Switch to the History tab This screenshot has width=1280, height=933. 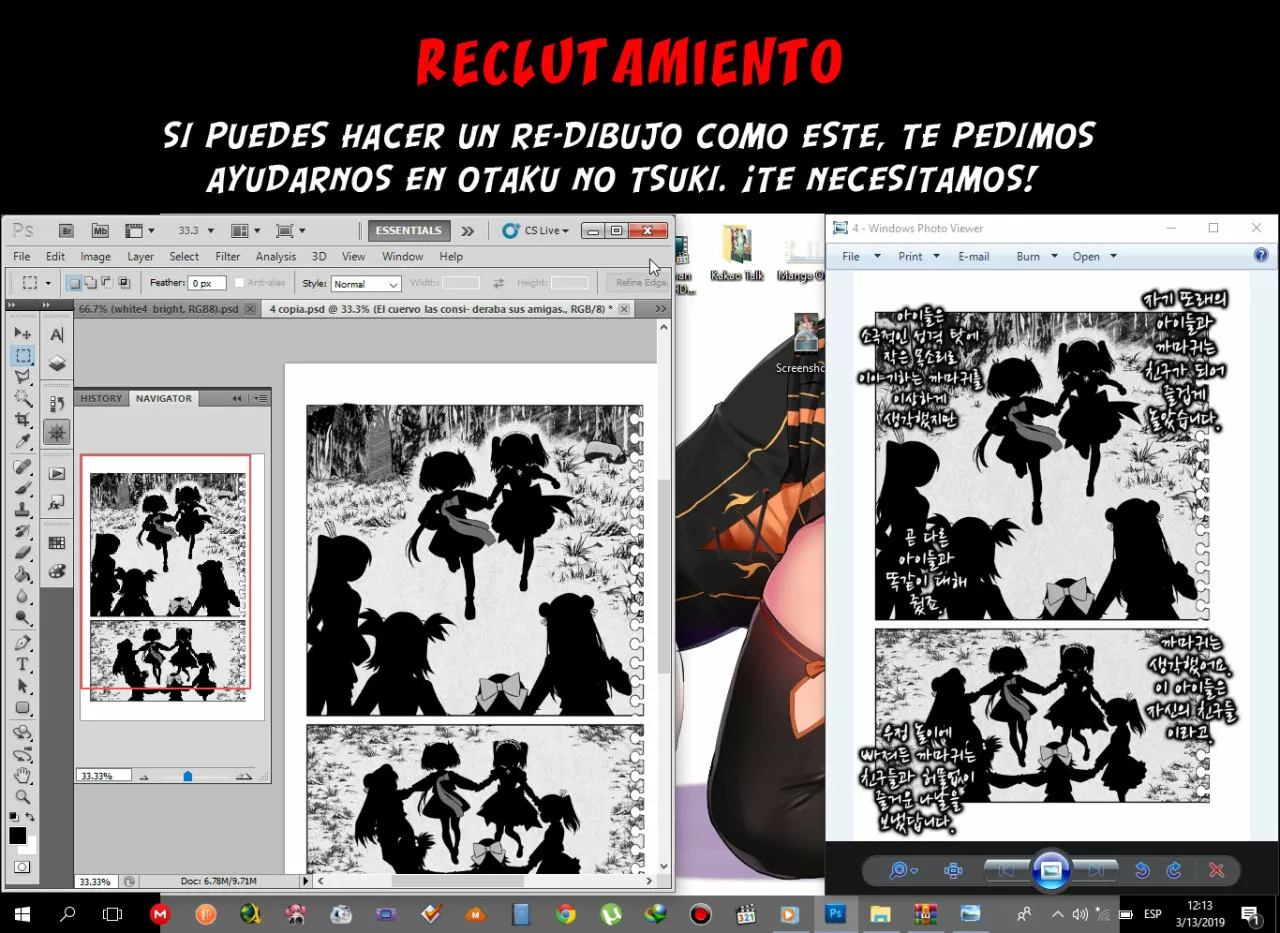101,397
